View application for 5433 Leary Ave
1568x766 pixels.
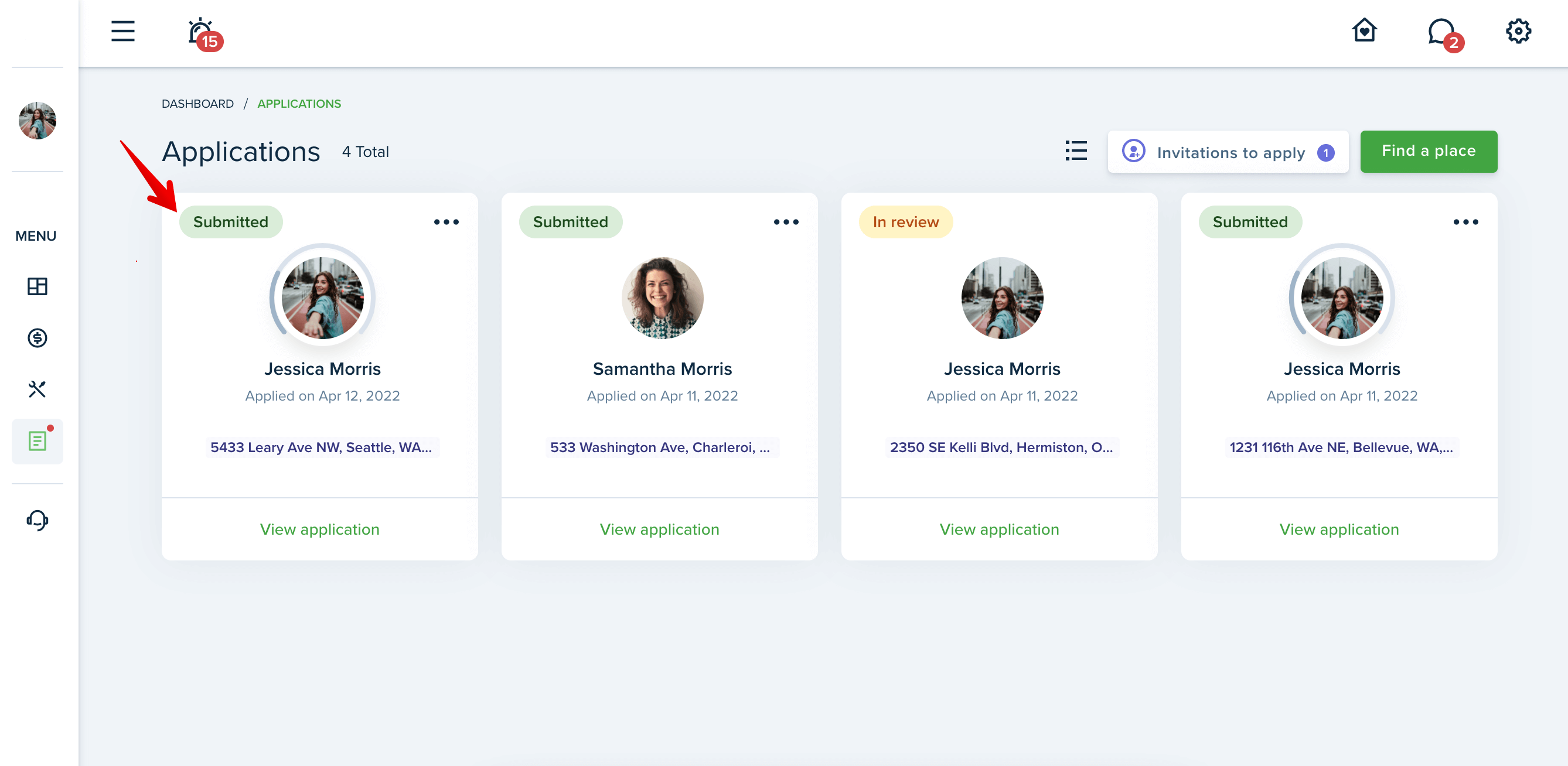[x=319, y=529]
